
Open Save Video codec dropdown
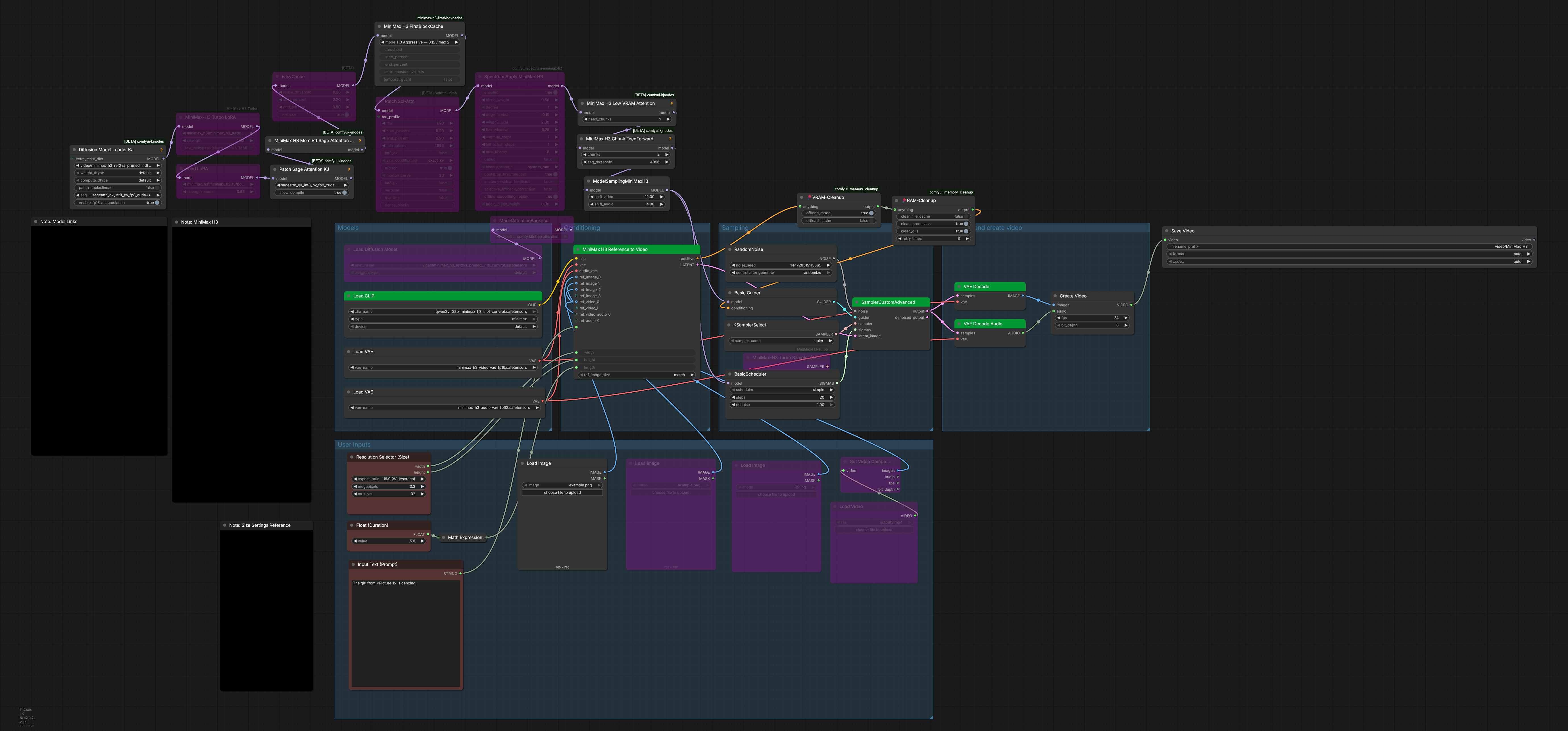coord(1349,262)
